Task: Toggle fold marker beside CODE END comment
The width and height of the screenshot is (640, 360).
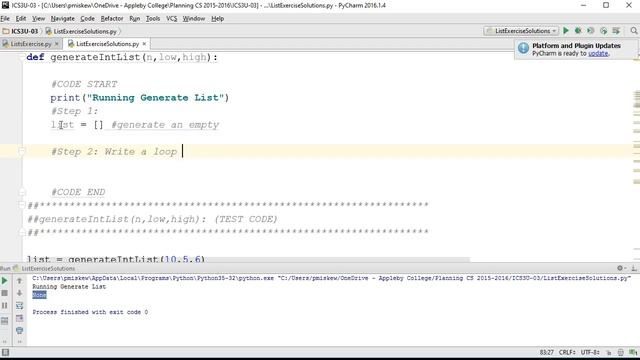Action: (22, 192)
